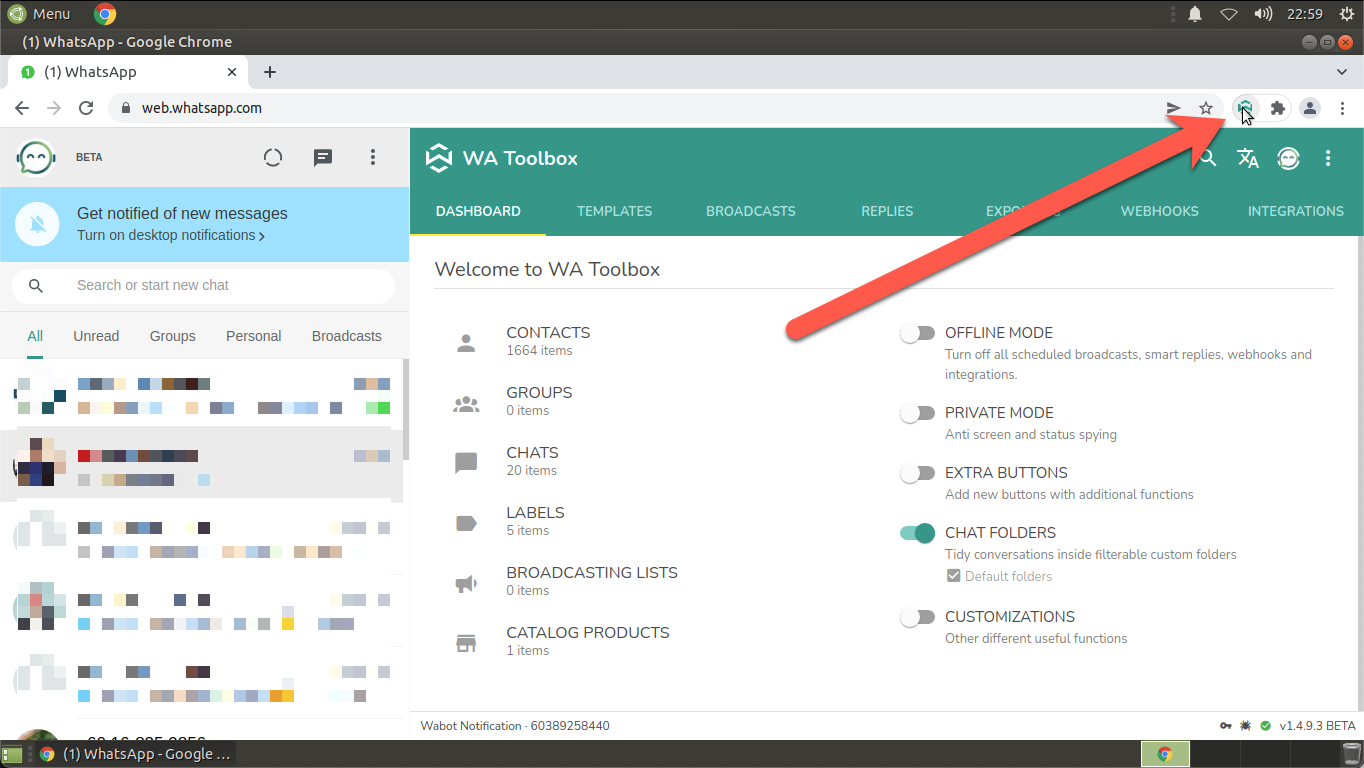
Task: Open WA Toolbox header three-dot menu
Action: (1328, 158)
